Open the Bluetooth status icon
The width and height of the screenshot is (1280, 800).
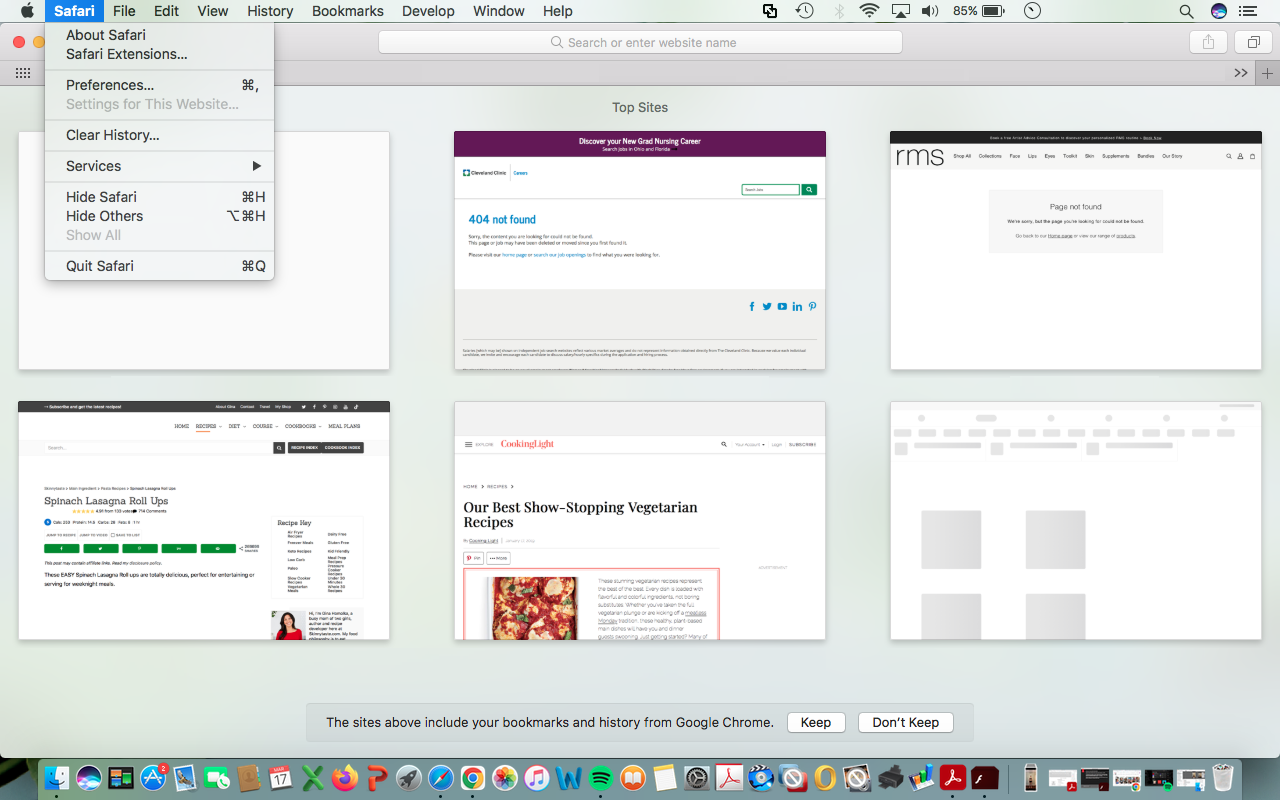(839, 11)
